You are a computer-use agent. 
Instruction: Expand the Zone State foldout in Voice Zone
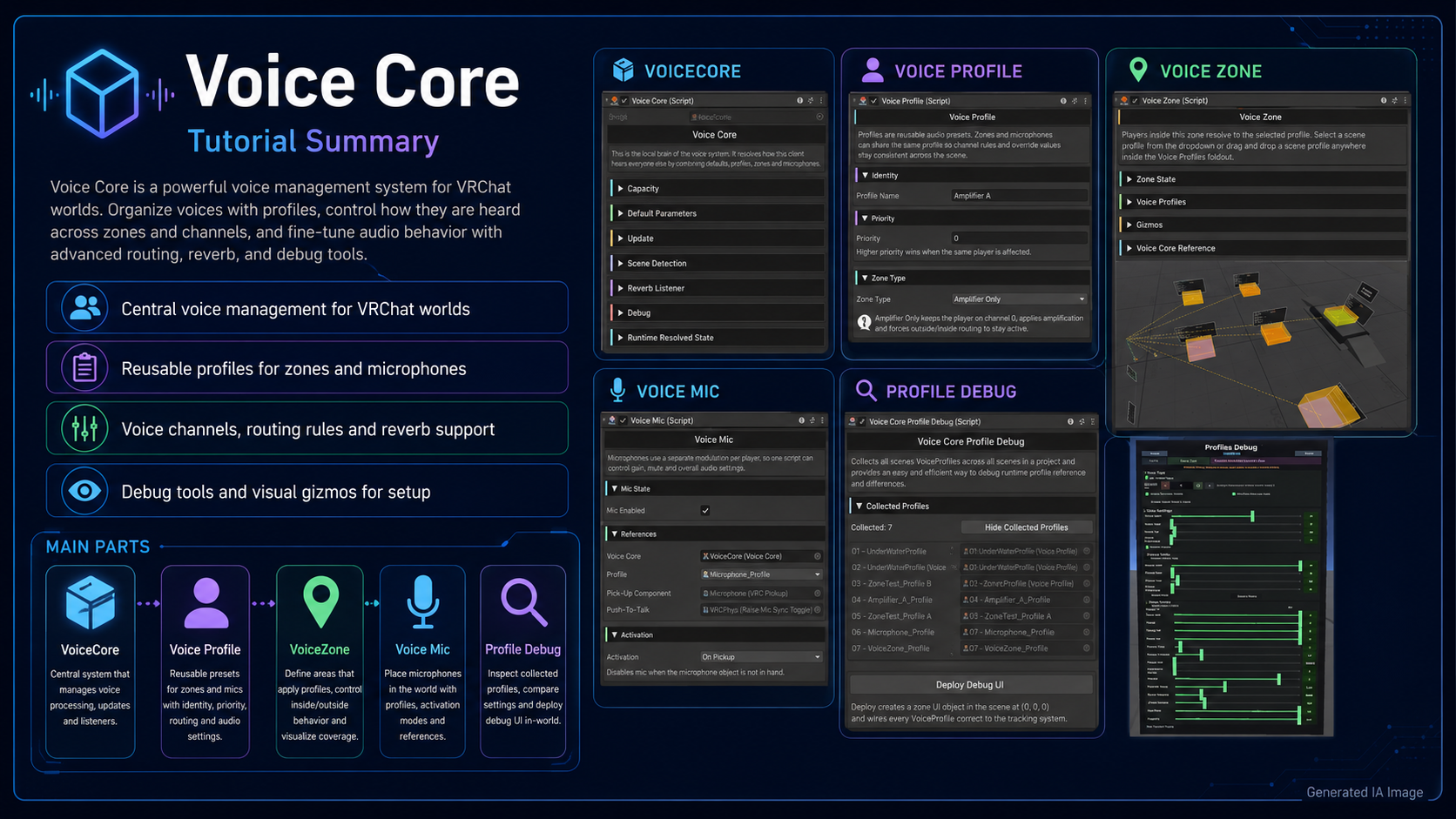(1263, 179)
